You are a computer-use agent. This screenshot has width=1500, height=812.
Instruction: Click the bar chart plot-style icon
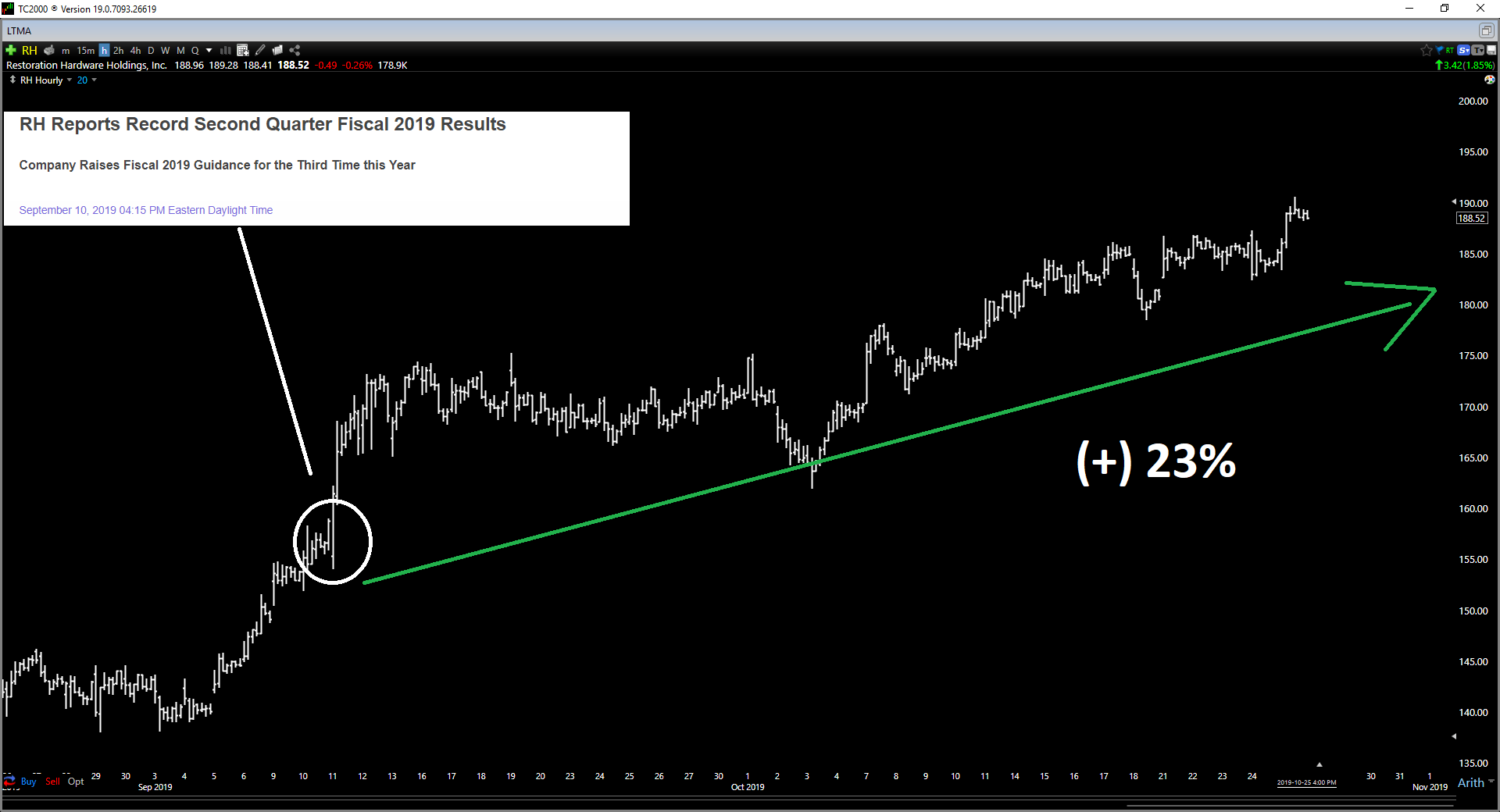click(226, 50)
